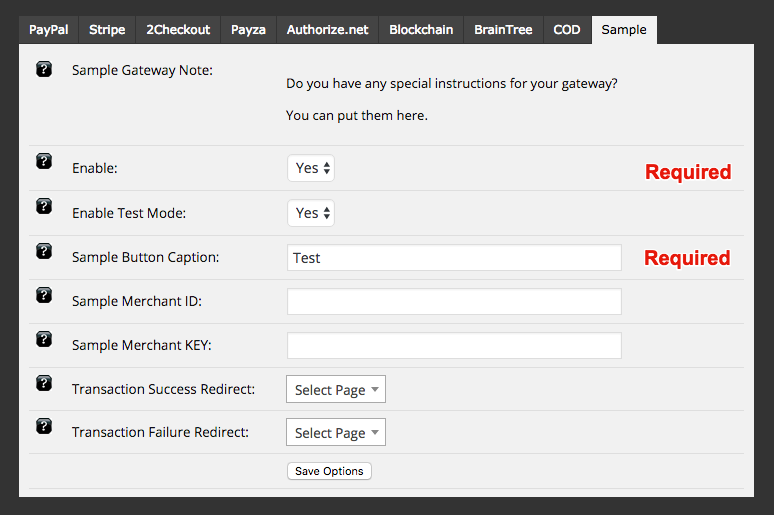Open help icon for Sample Merchant KEY
The image size is (774, 515).
pos(44,339)
